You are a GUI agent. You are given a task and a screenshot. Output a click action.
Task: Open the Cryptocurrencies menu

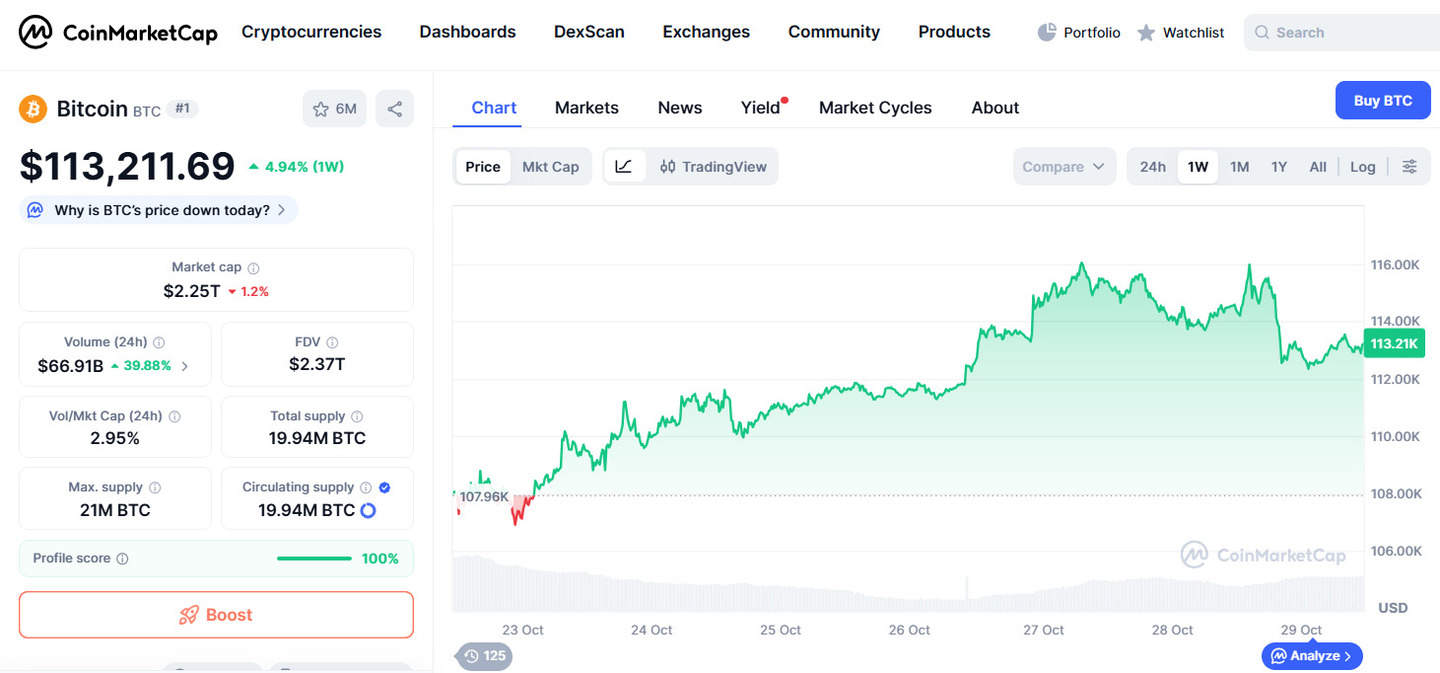pos(311,32)
